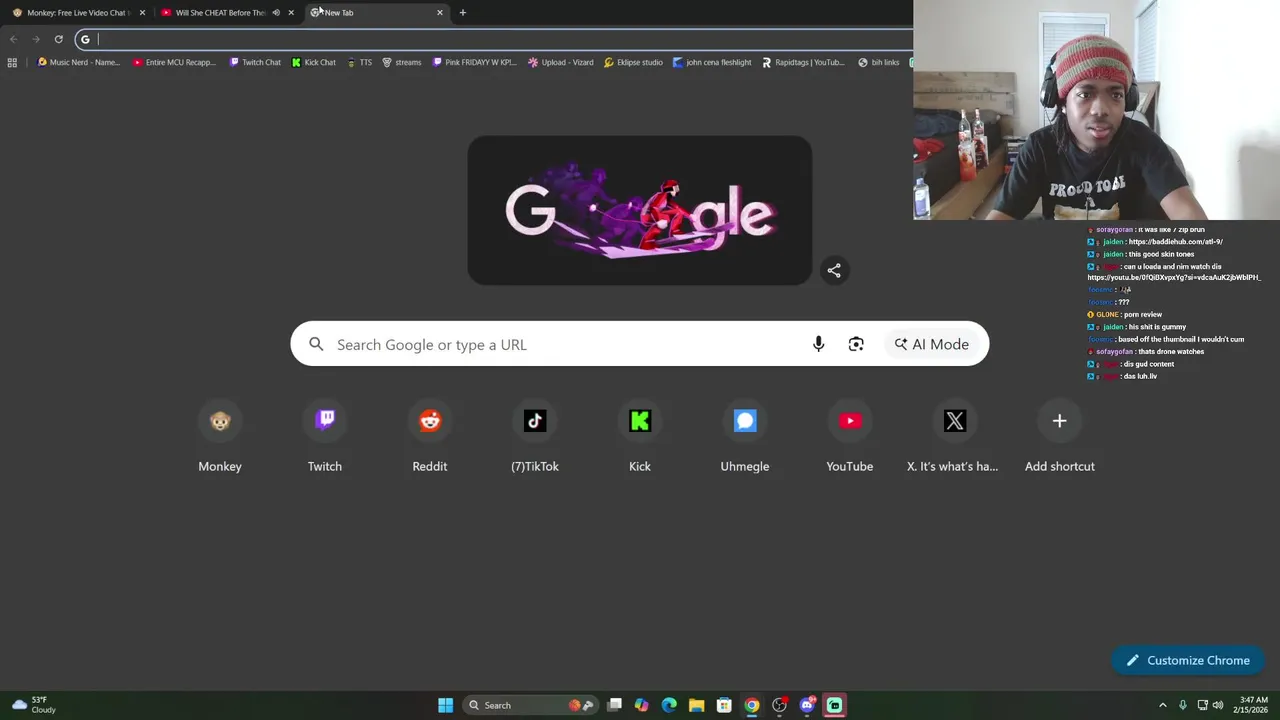Viewport: 1280px width, 720px height.
Task: Click the browser back arrow
Action: pos(13,39)
